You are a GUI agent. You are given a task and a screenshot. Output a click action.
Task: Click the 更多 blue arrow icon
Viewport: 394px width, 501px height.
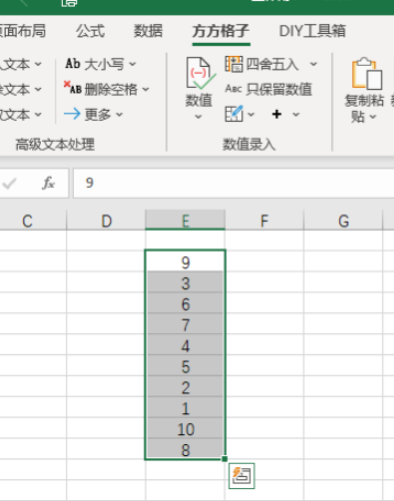[72, 114]
